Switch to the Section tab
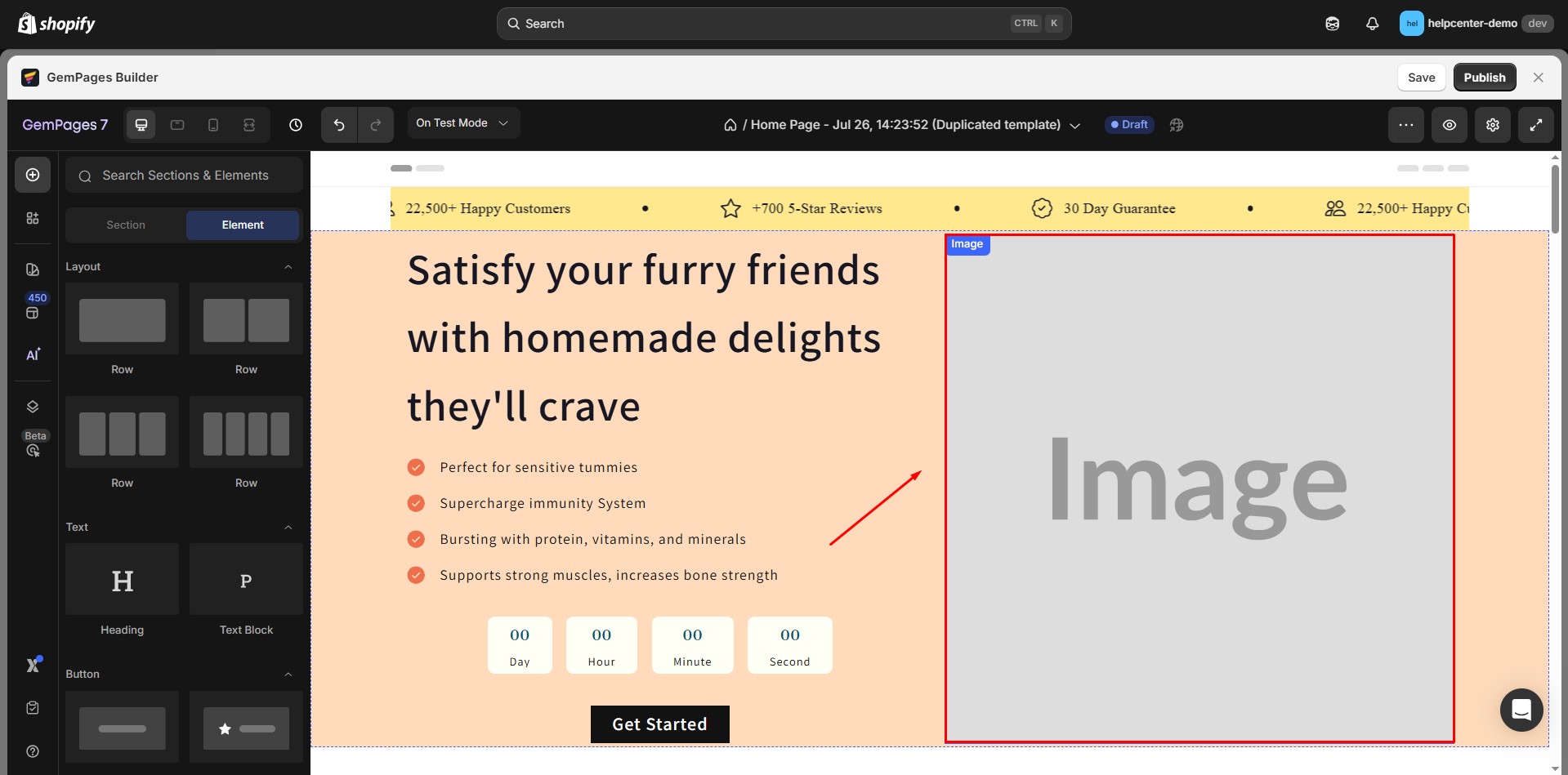The height and width of the screenshot is (775, 1568). click(x=126, y=225)
